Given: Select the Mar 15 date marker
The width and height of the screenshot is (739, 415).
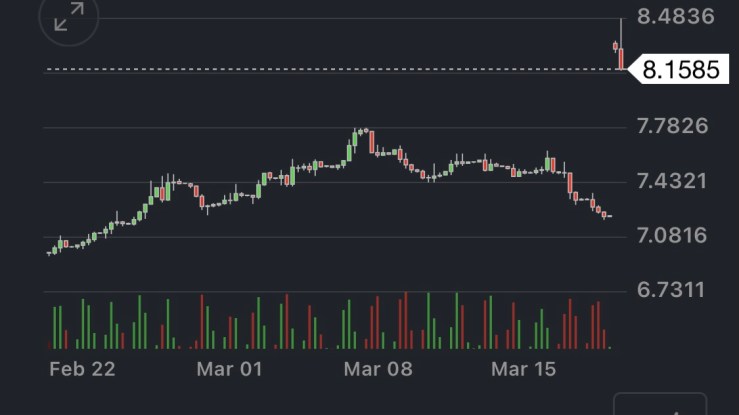Looking at the screenshot, I should pos(524,369).
